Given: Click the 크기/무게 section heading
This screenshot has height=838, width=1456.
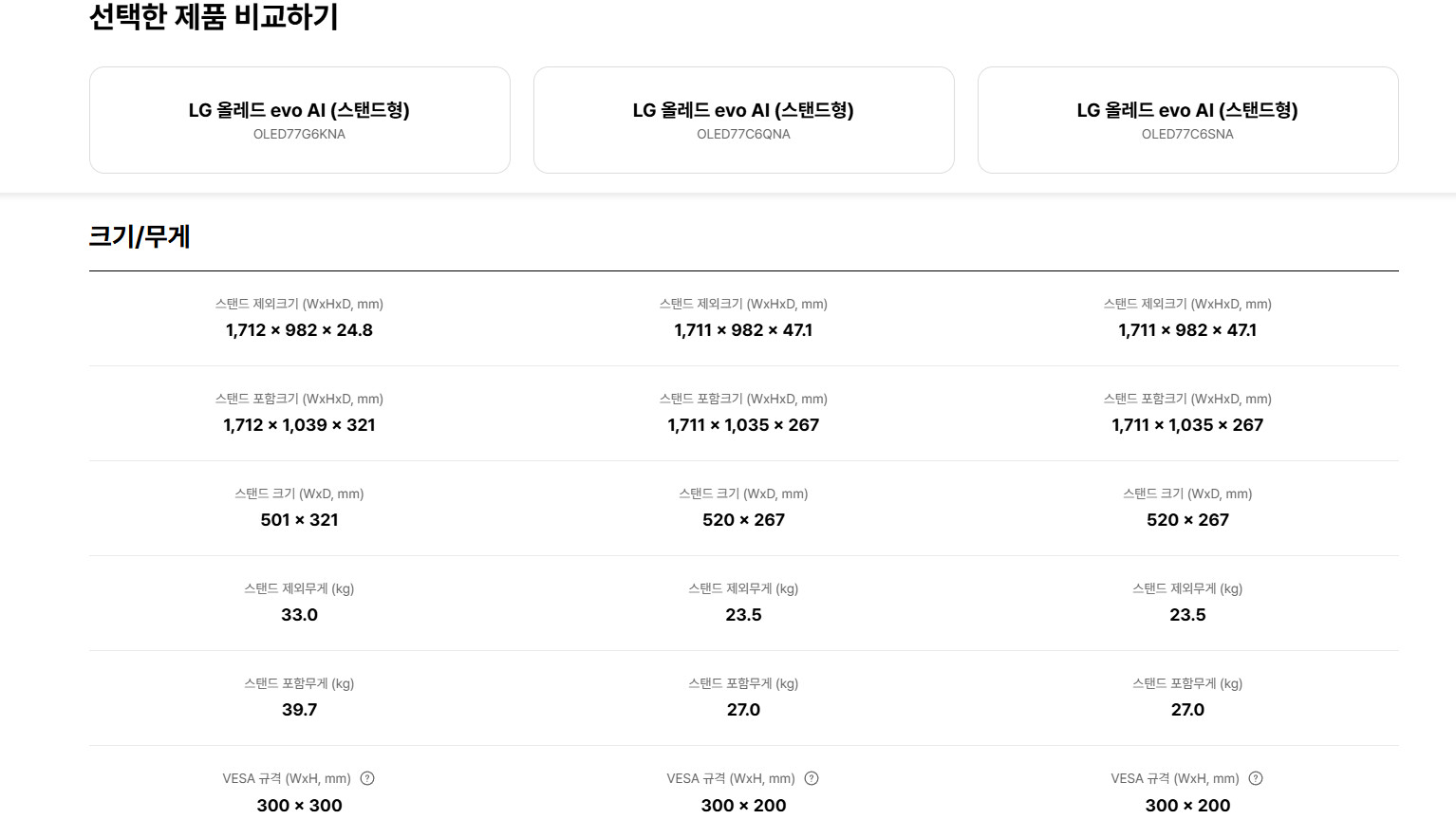Looking at the screenshot, I should (x=140, y=236).
